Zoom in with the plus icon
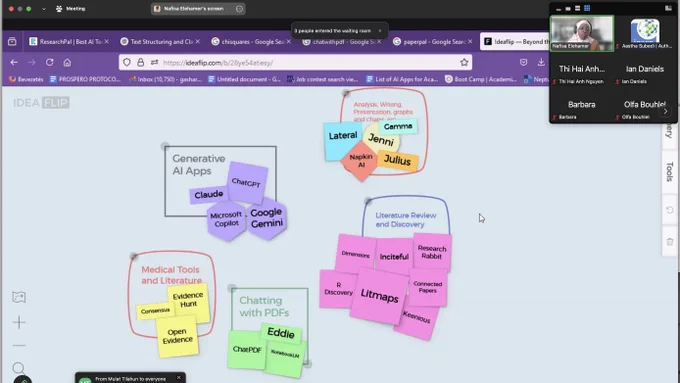This screenshot has width=680, height=383. 19,322
